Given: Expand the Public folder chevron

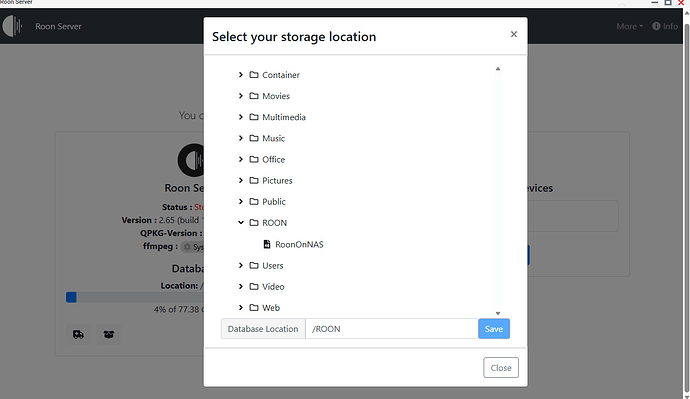Looking at the screenshot, I should pyautogui.click(x=241, y=201).
